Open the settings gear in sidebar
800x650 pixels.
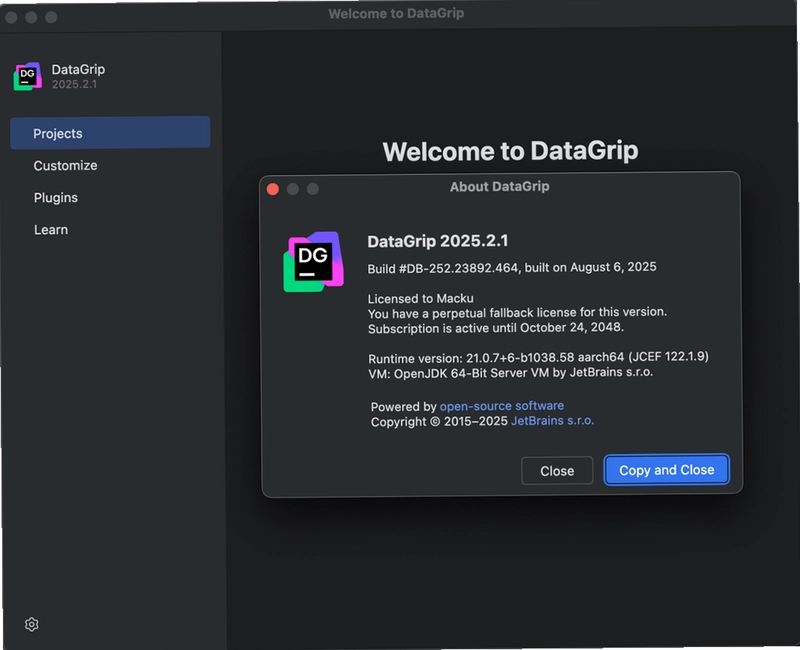coord(32,624)
